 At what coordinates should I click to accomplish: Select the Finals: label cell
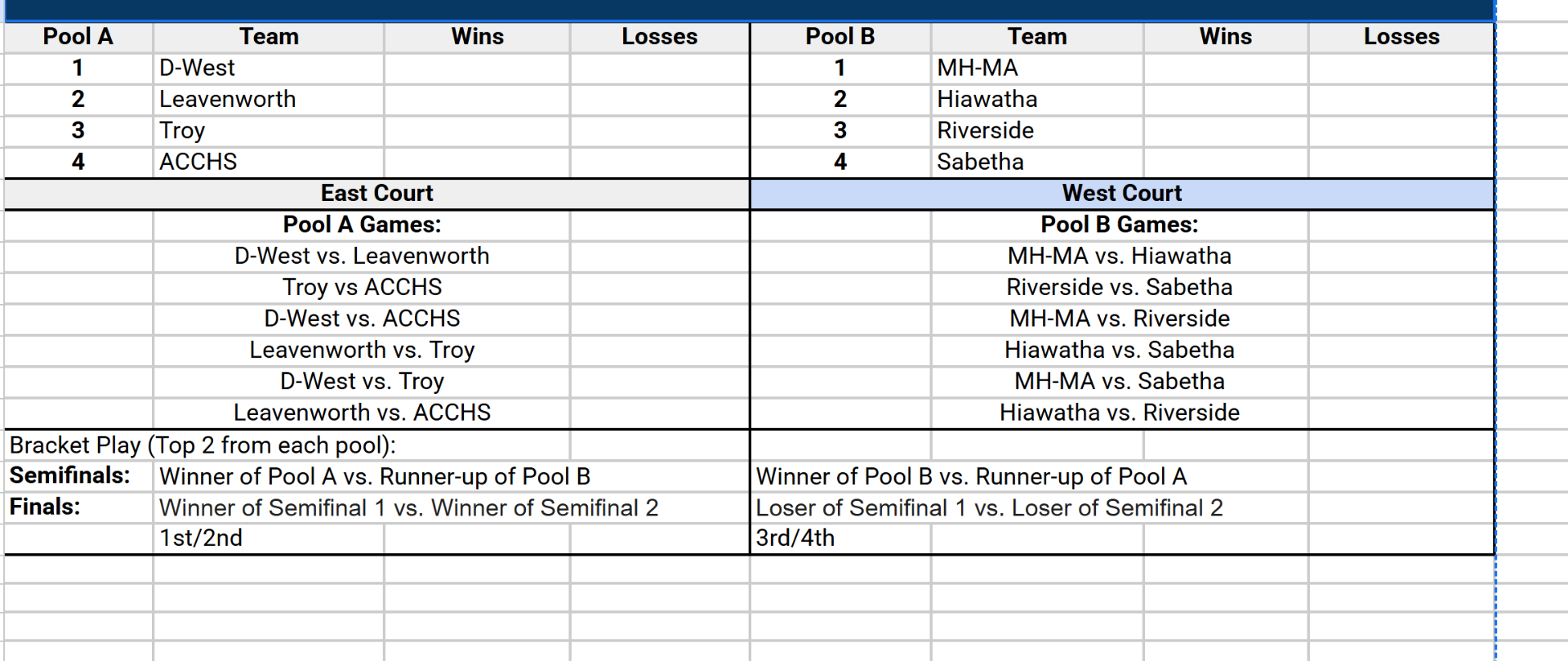pyautogui.click(x=45, y=507)
